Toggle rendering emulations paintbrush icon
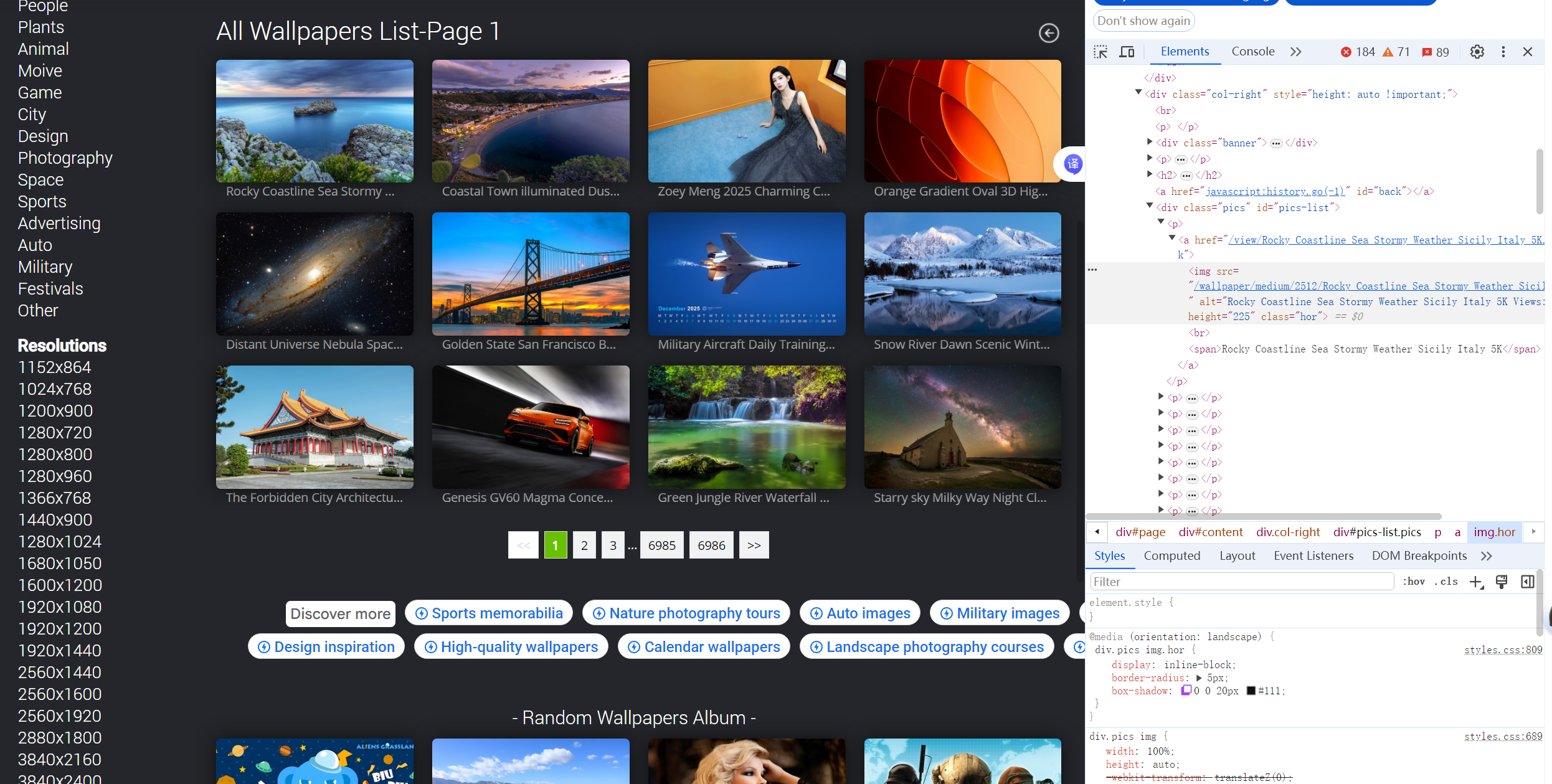1552x784 pixels. tap(1502, 582)
